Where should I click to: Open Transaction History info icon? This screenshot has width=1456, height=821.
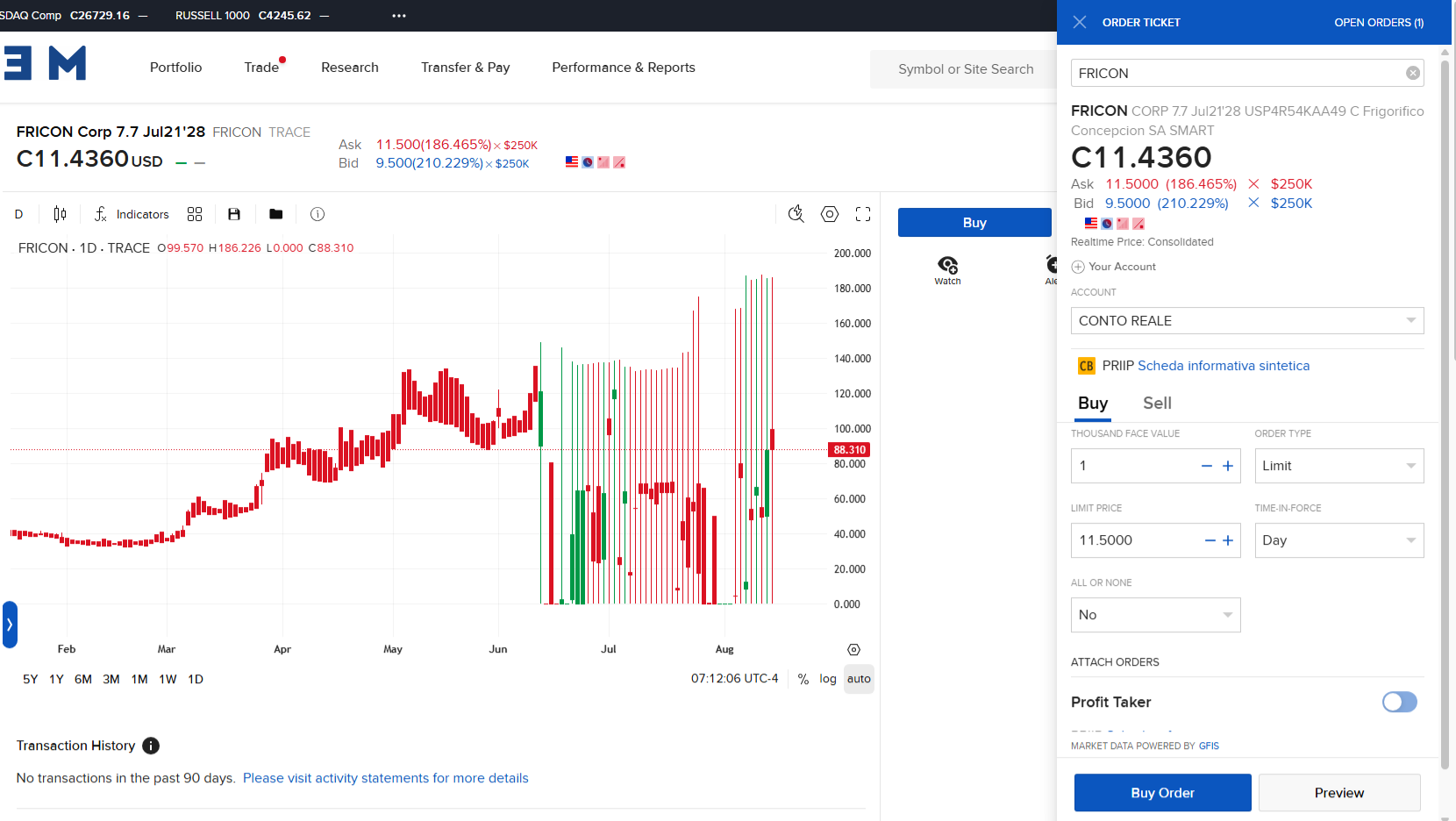click(x=151, y=746)
